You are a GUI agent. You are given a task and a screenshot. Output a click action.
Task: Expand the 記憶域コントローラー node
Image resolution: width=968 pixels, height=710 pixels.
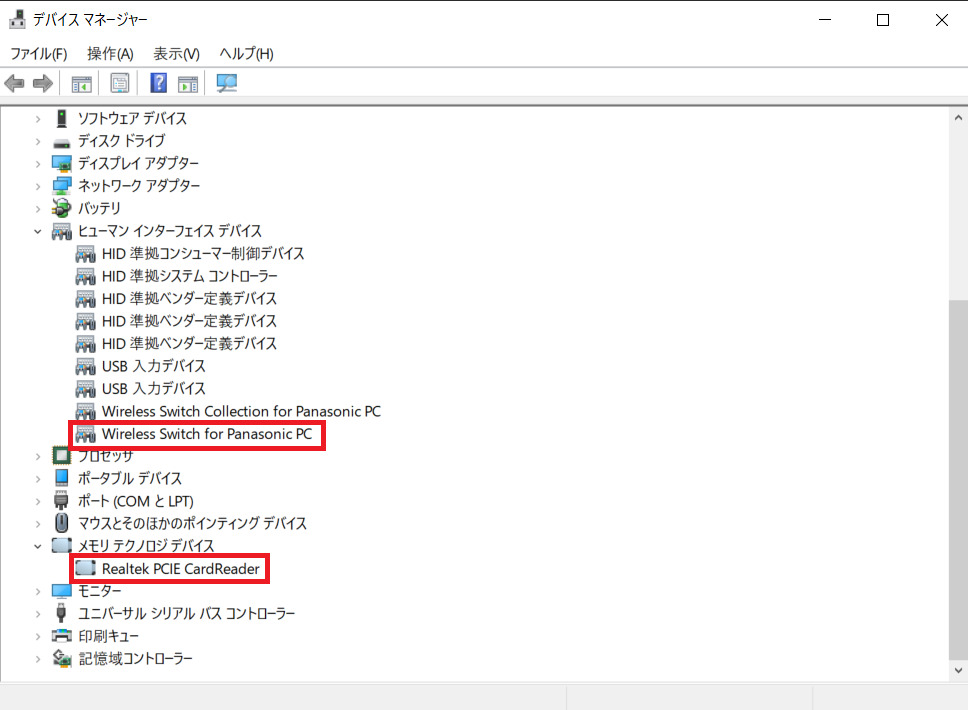click(x=38, y=659)
